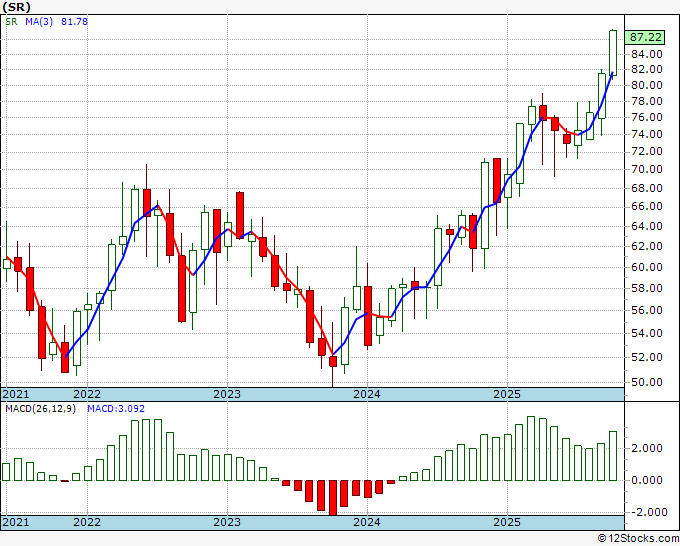This screenshot has height=546, width=680.
Task: Select 2022 on the MACD timeline
Action: point(87,522)
